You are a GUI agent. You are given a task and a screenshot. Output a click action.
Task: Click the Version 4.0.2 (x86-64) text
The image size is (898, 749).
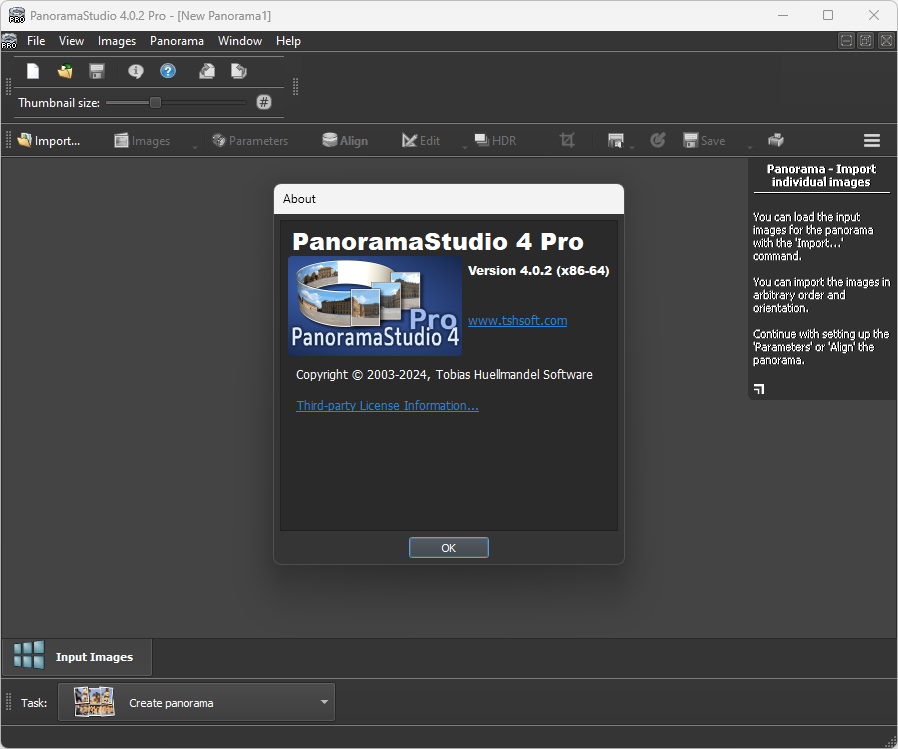pyautogui.click(x=538, y=270)
